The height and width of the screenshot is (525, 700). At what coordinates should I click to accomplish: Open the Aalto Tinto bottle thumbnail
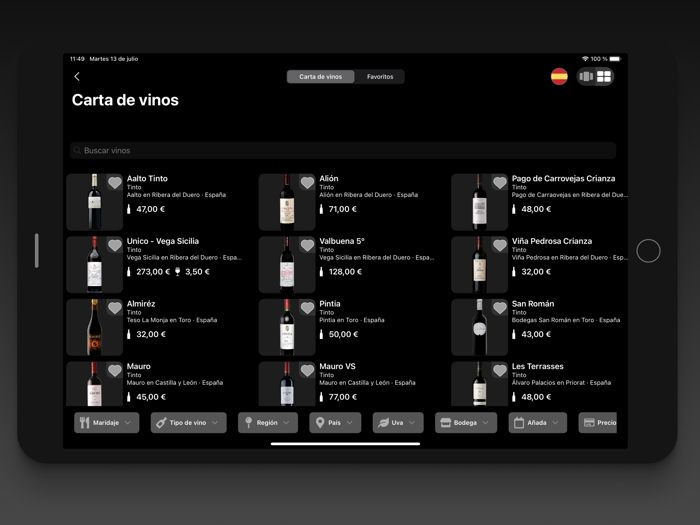[94, 202]
